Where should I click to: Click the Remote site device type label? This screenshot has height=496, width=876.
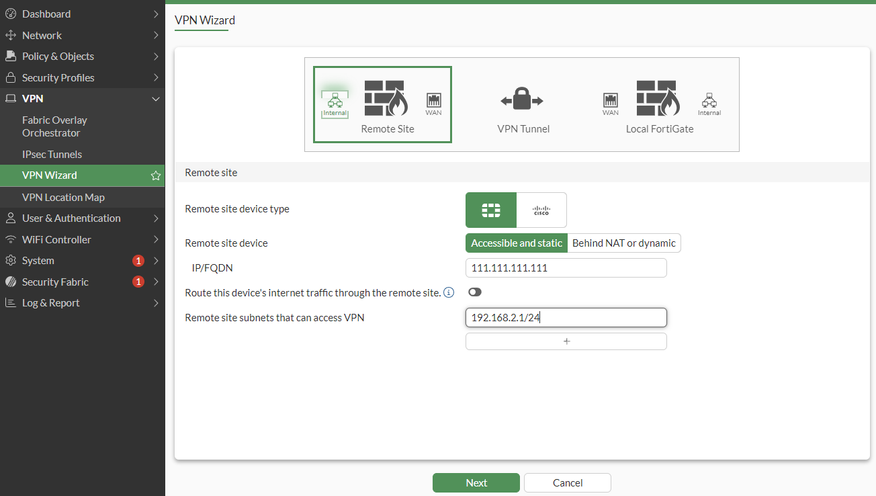point(237,209)
